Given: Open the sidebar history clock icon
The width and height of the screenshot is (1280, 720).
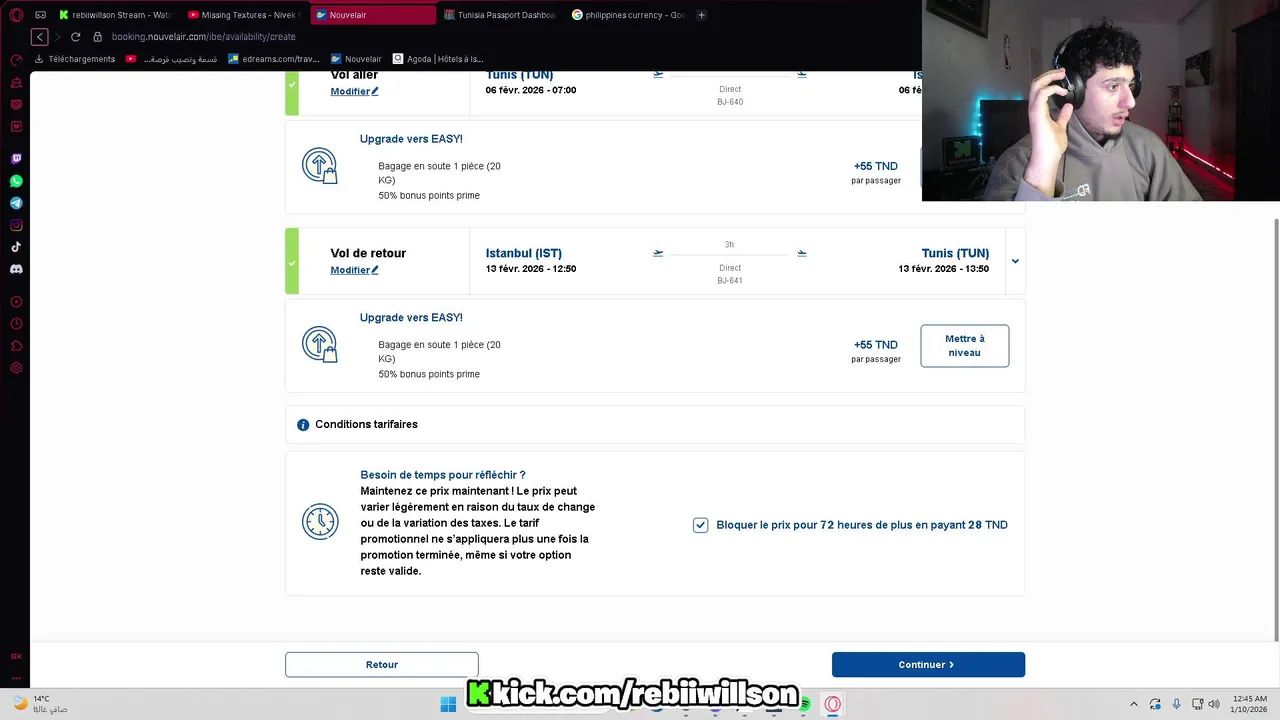Looking at the screenshot, I should [16, 324].
